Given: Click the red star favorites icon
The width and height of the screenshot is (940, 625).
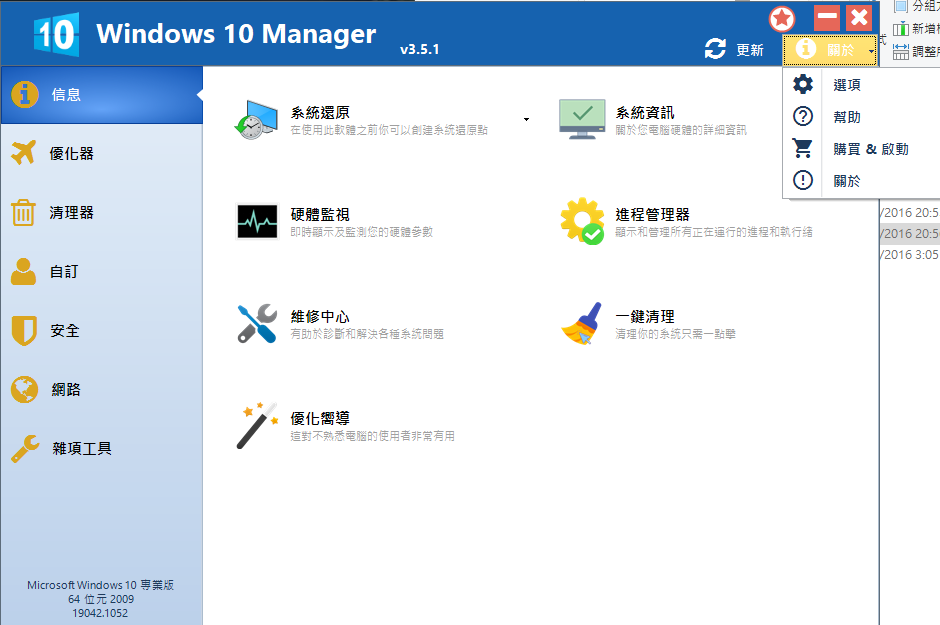Looking at the screenshot, I should (x=783, y=19).
